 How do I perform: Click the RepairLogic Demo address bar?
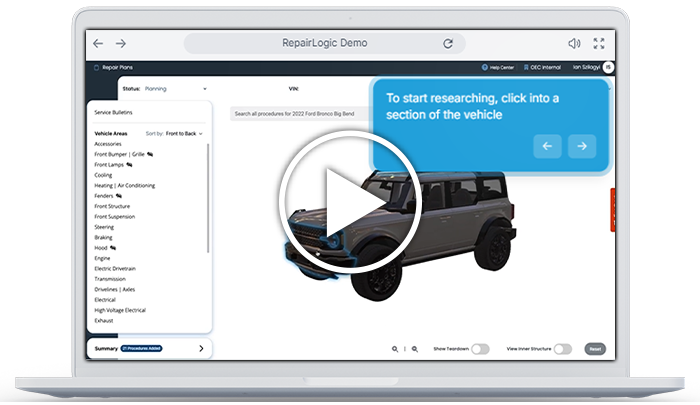click(325, 43)
